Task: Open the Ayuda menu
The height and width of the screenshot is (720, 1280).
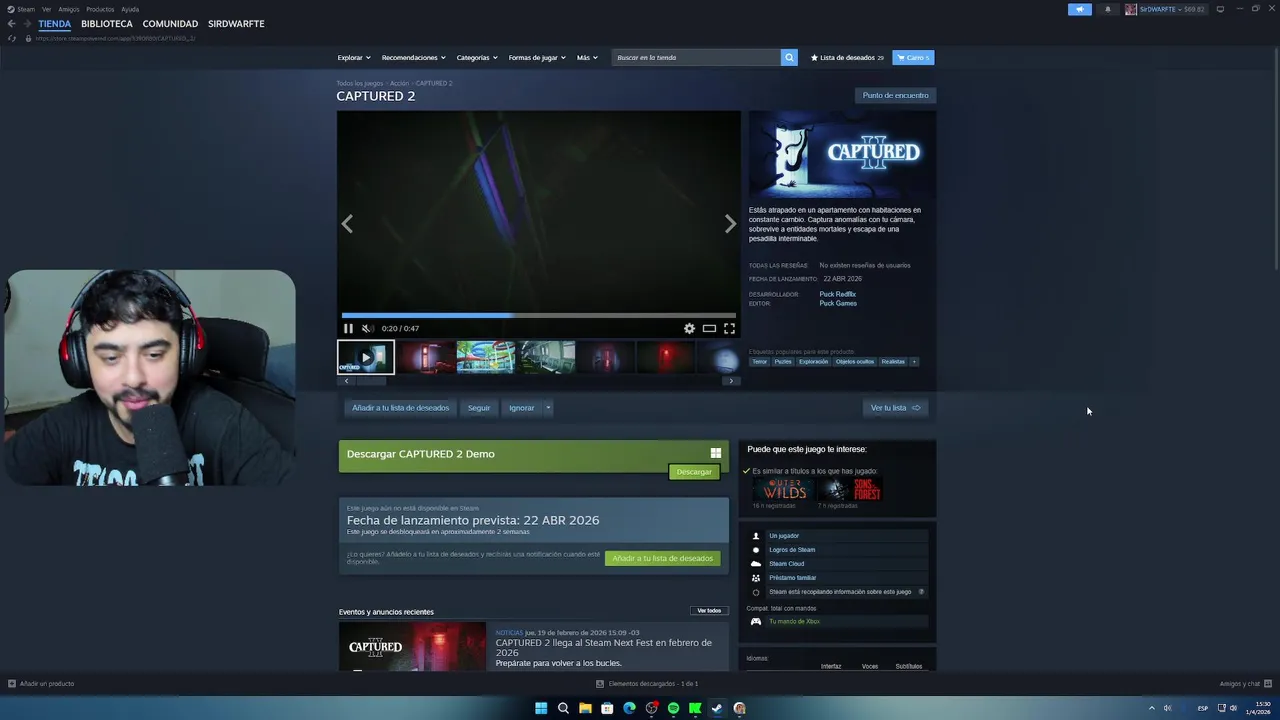Action: [130, 9]
